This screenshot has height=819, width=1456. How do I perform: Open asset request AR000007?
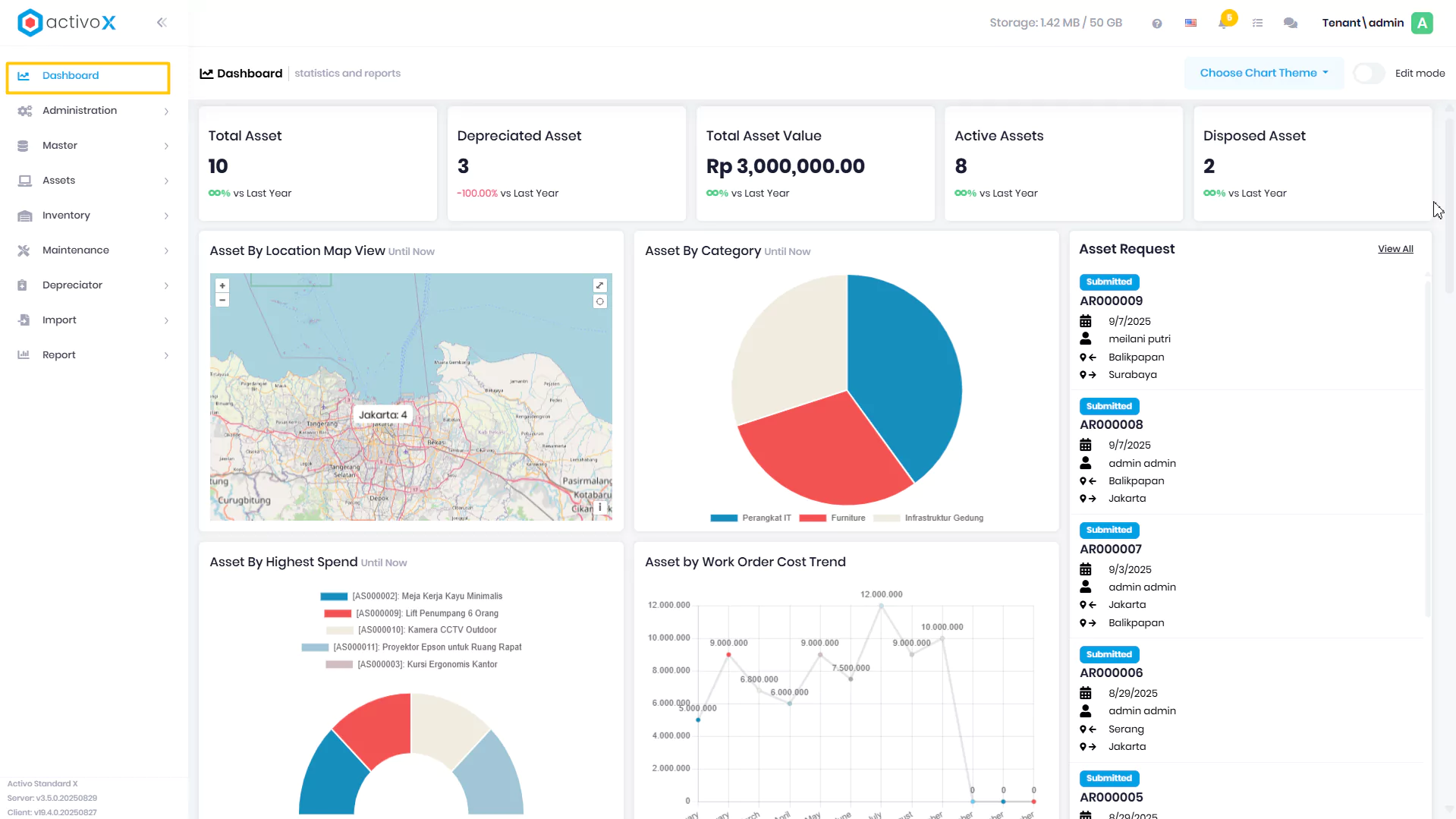tap(1111, 550)
